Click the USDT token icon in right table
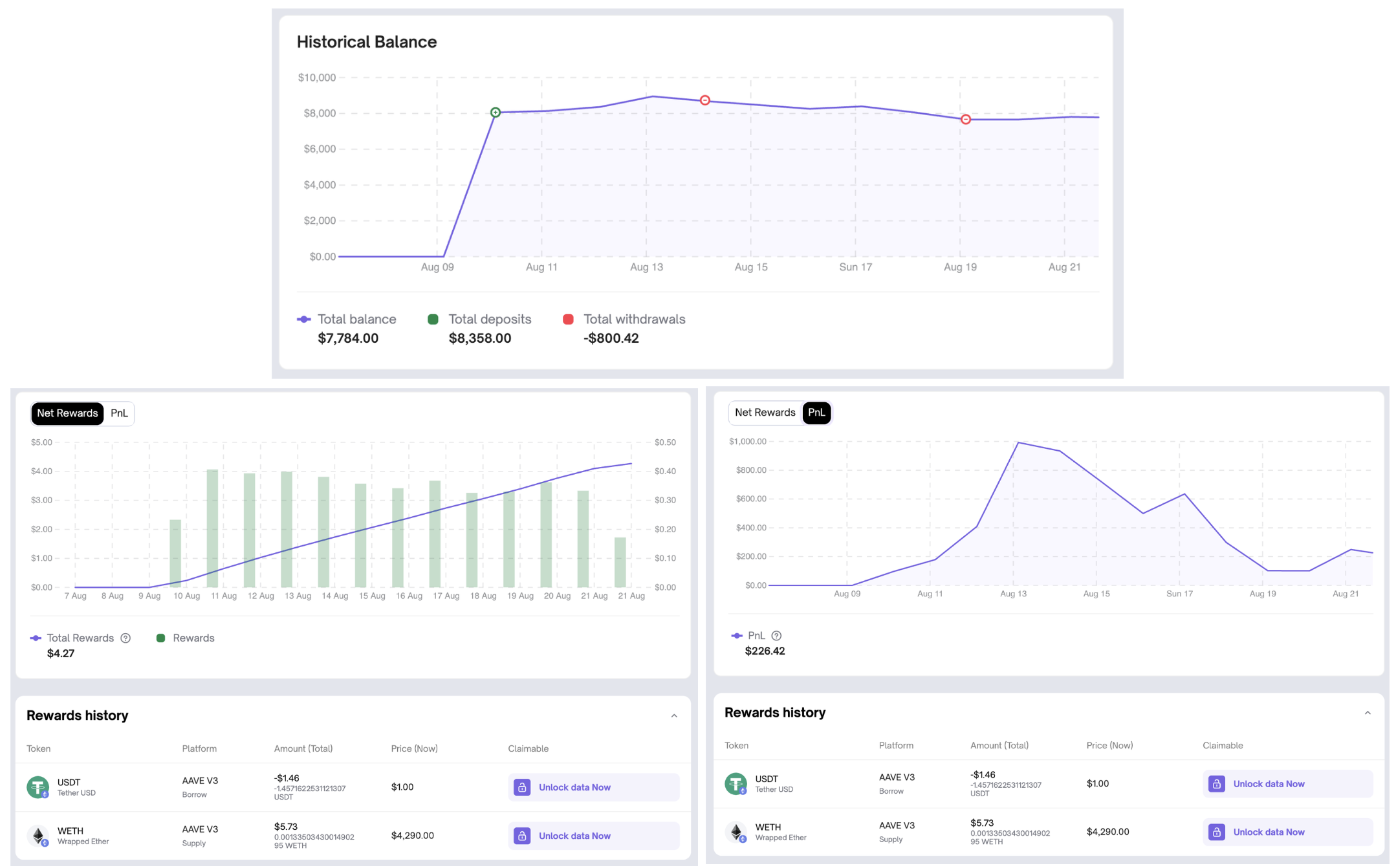 pyautogui.click(x=736, y=784)
